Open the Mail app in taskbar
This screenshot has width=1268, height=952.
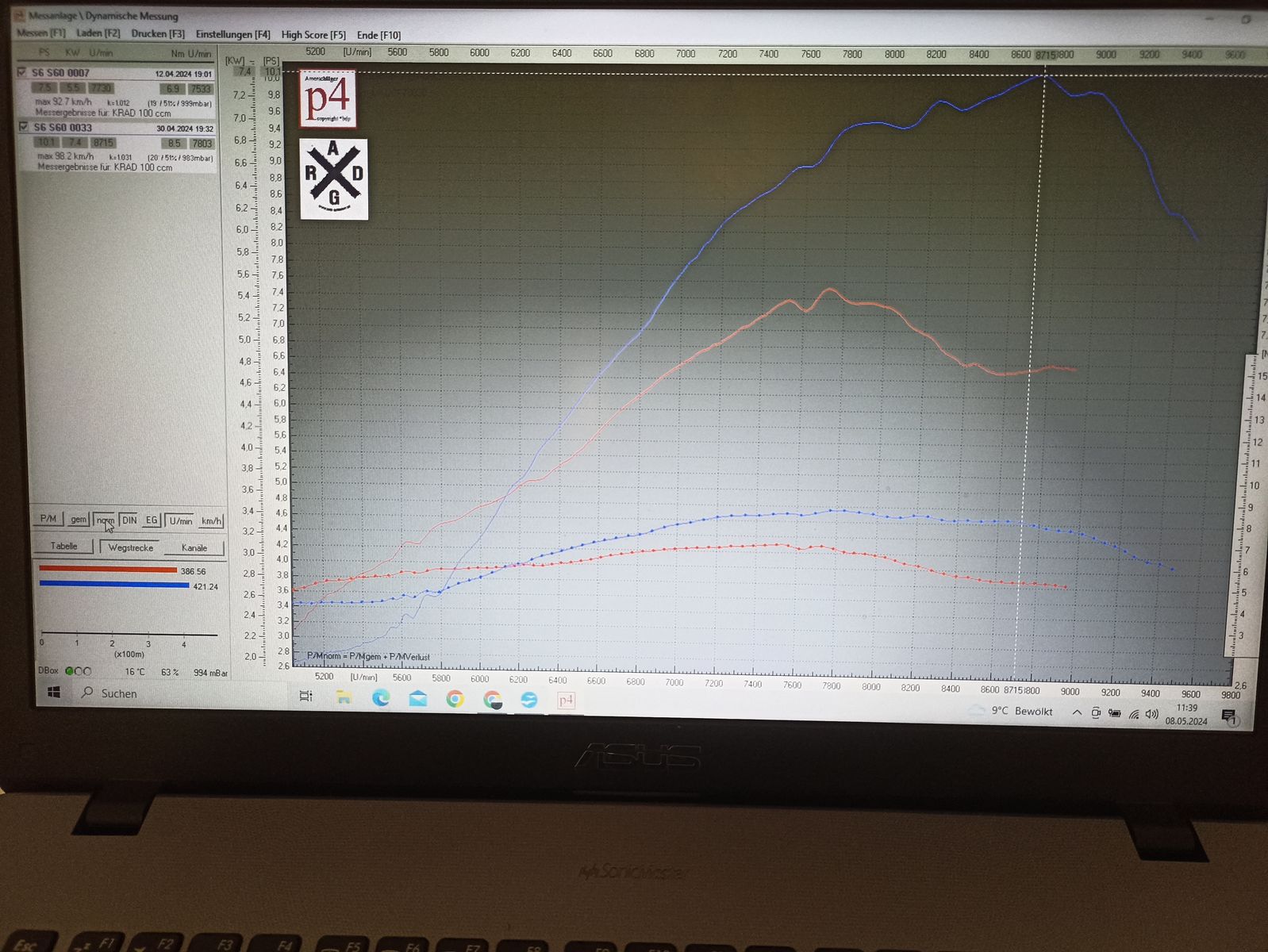click(x=417, y=698)
